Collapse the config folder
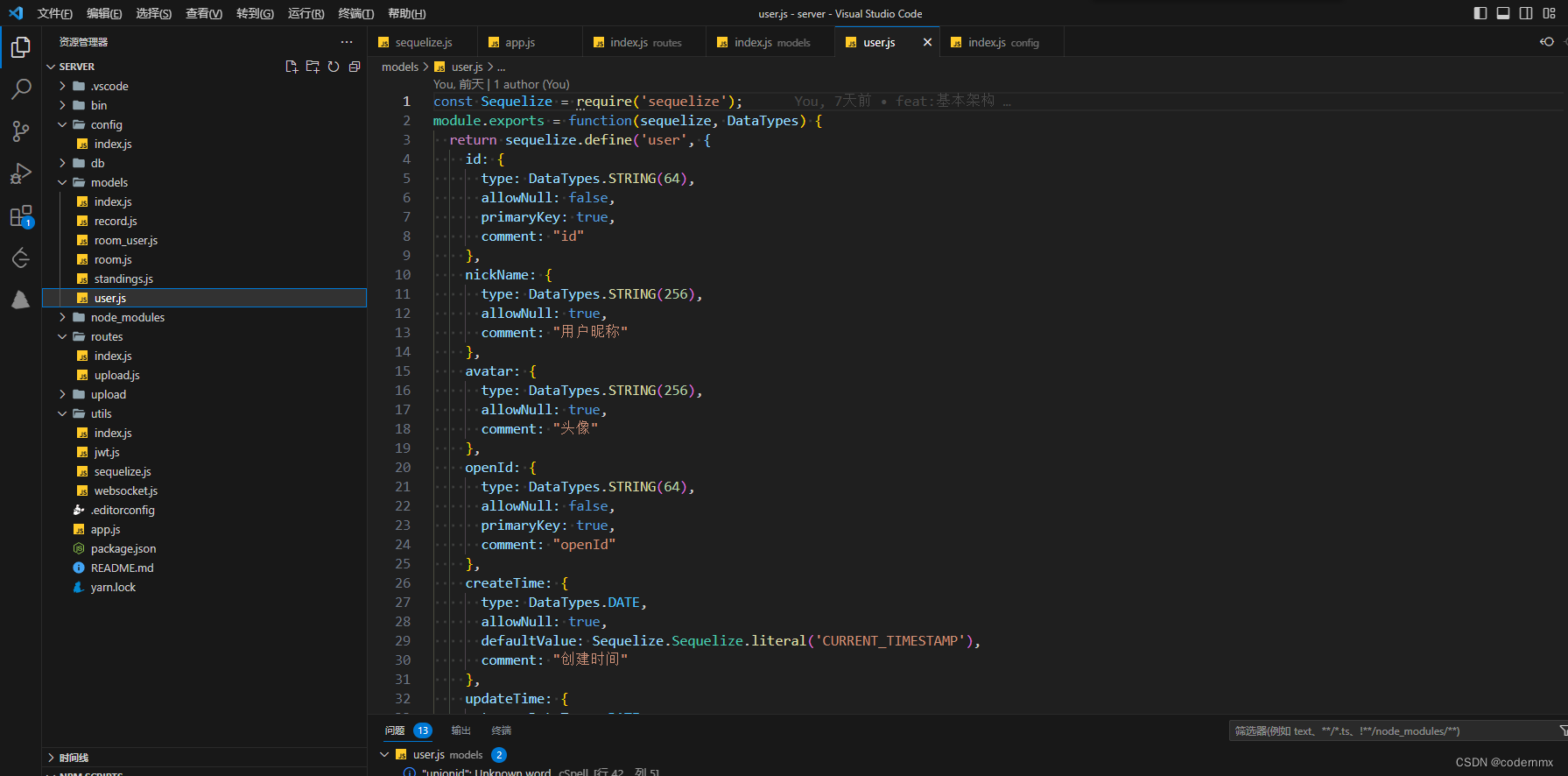The height and width of the screenshot is (776, 1568). [63, 124]
